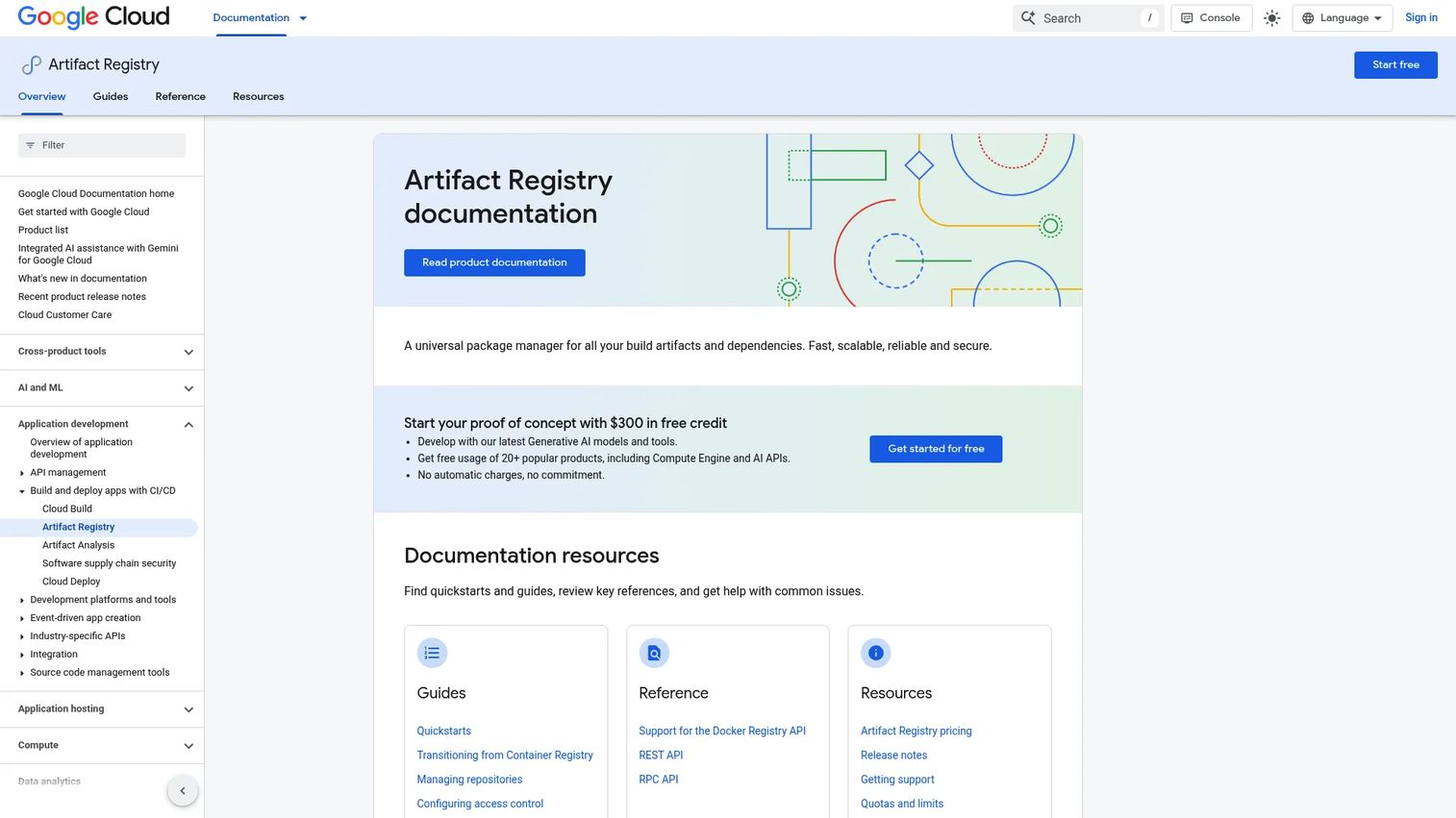Switch to the Guides tab
This screenshot has width=1456, height=818.
pyautogui.click(x=111, y=97)
